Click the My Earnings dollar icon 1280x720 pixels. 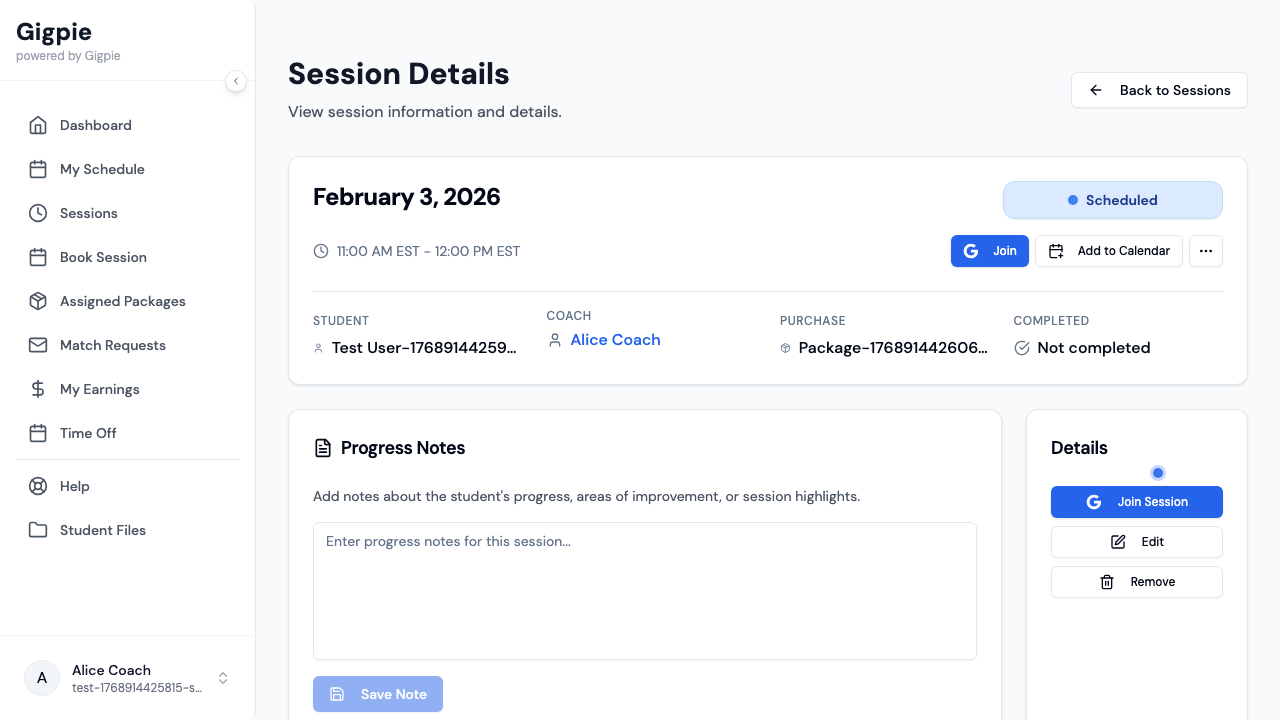click(x=38, y=389)
